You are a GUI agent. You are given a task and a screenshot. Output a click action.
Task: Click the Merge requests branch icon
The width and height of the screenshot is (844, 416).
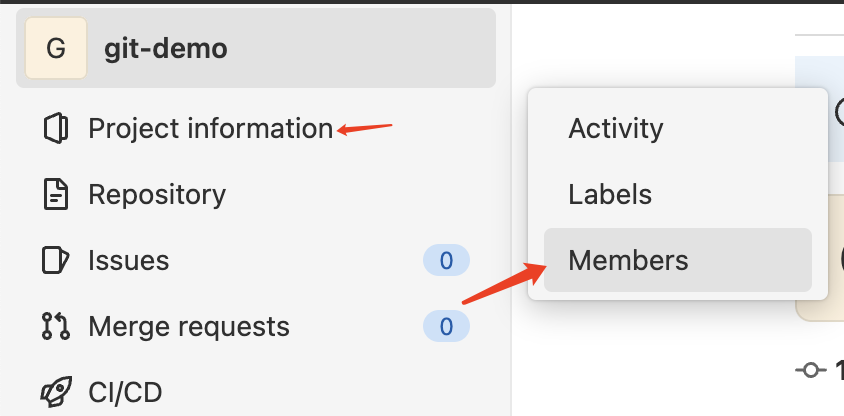(55, 326)
